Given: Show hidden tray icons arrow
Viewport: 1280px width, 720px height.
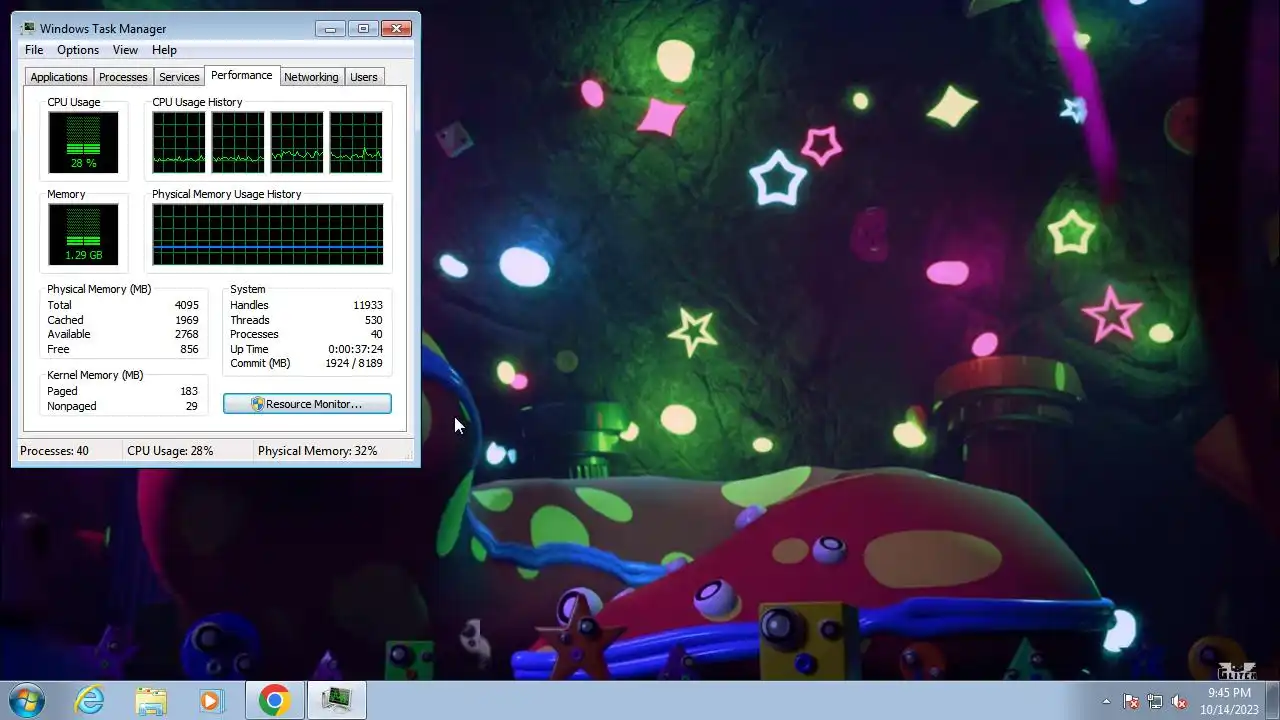Looking at the screenshot, I should tap(1106, 701).
